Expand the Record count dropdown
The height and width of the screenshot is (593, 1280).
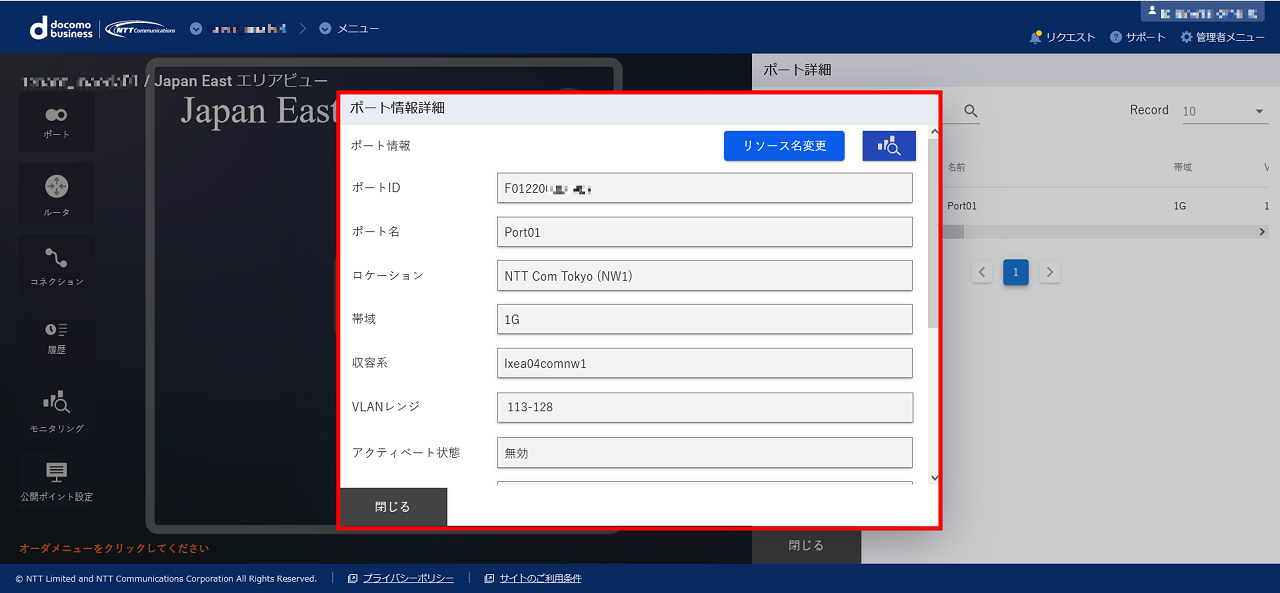click(1224, 111)
